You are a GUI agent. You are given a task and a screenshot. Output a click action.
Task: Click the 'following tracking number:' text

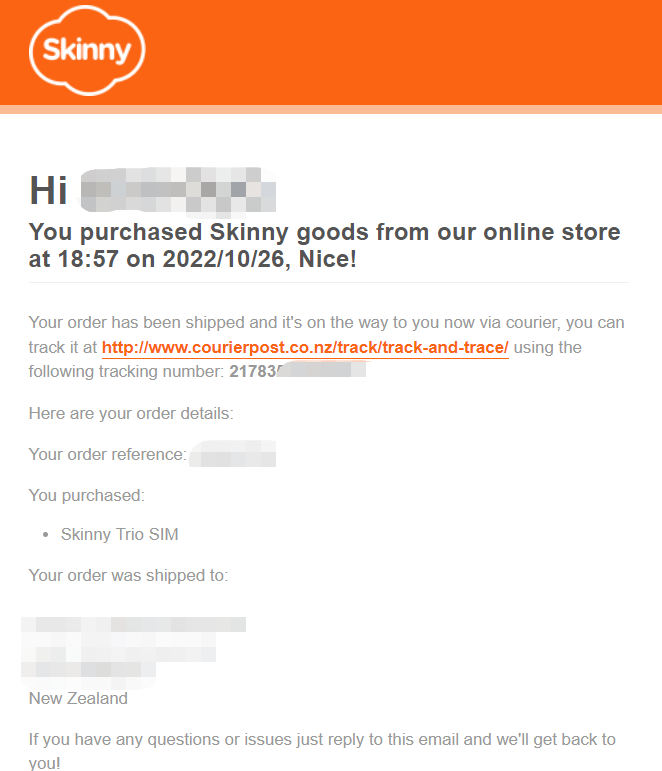coord(126,371)
